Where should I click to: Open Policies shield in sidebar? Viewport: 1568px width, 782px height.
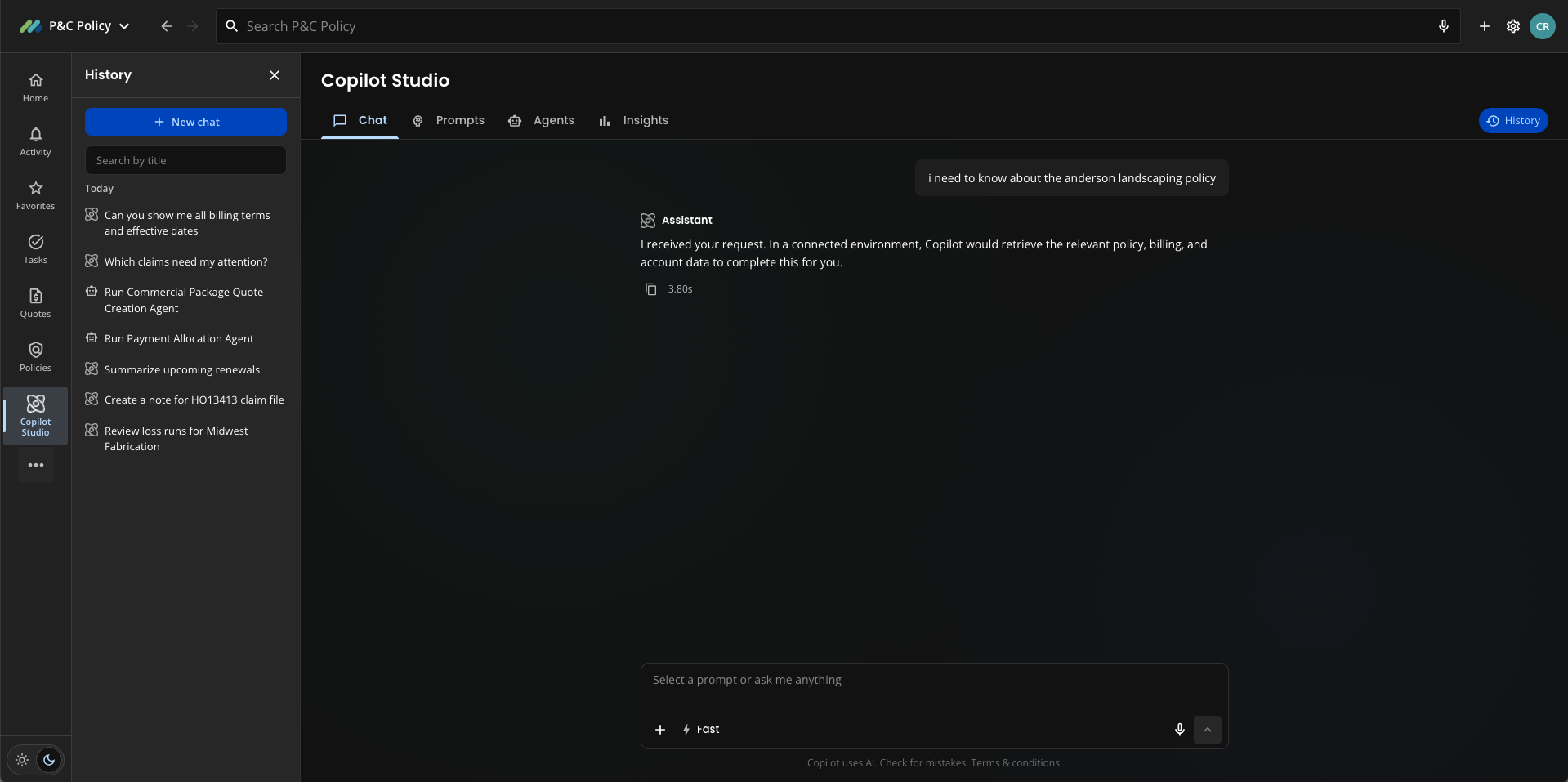pos(35,357)
